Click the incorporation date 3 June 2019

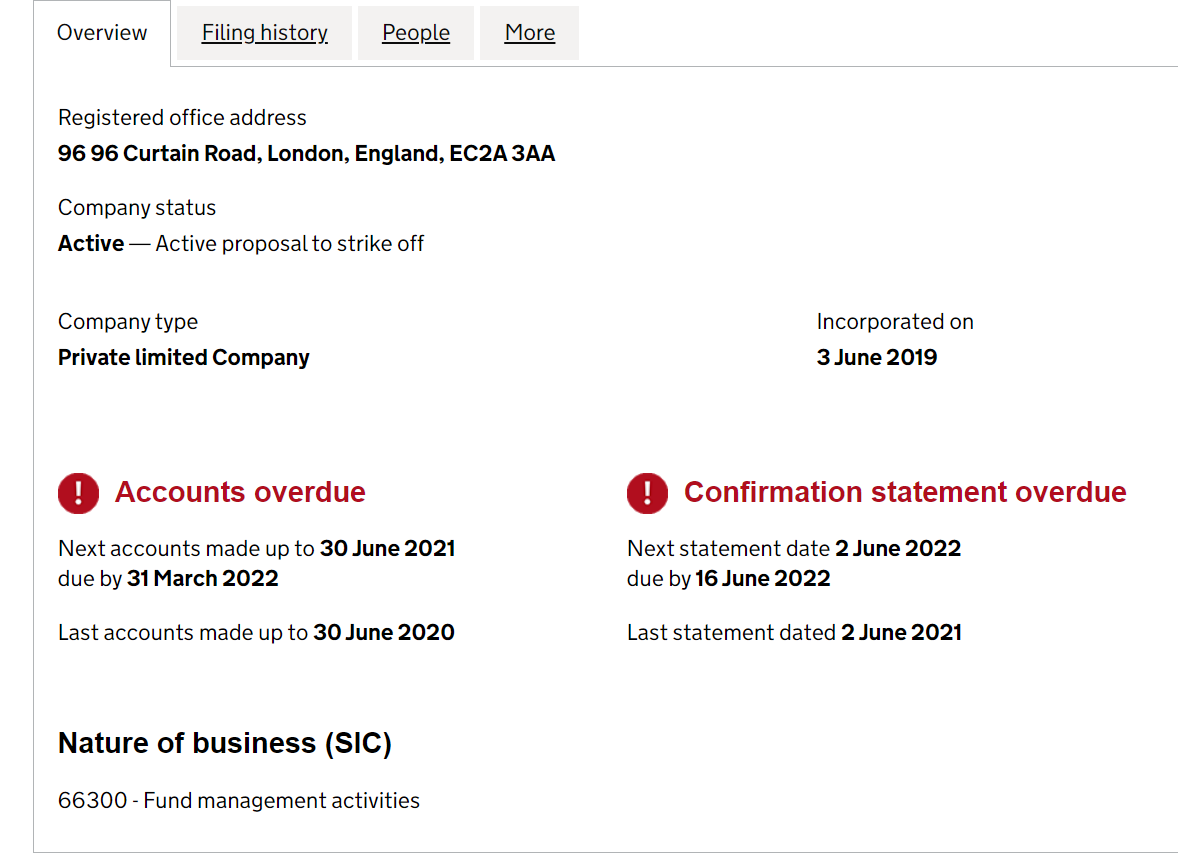click(x=877, y=358)
